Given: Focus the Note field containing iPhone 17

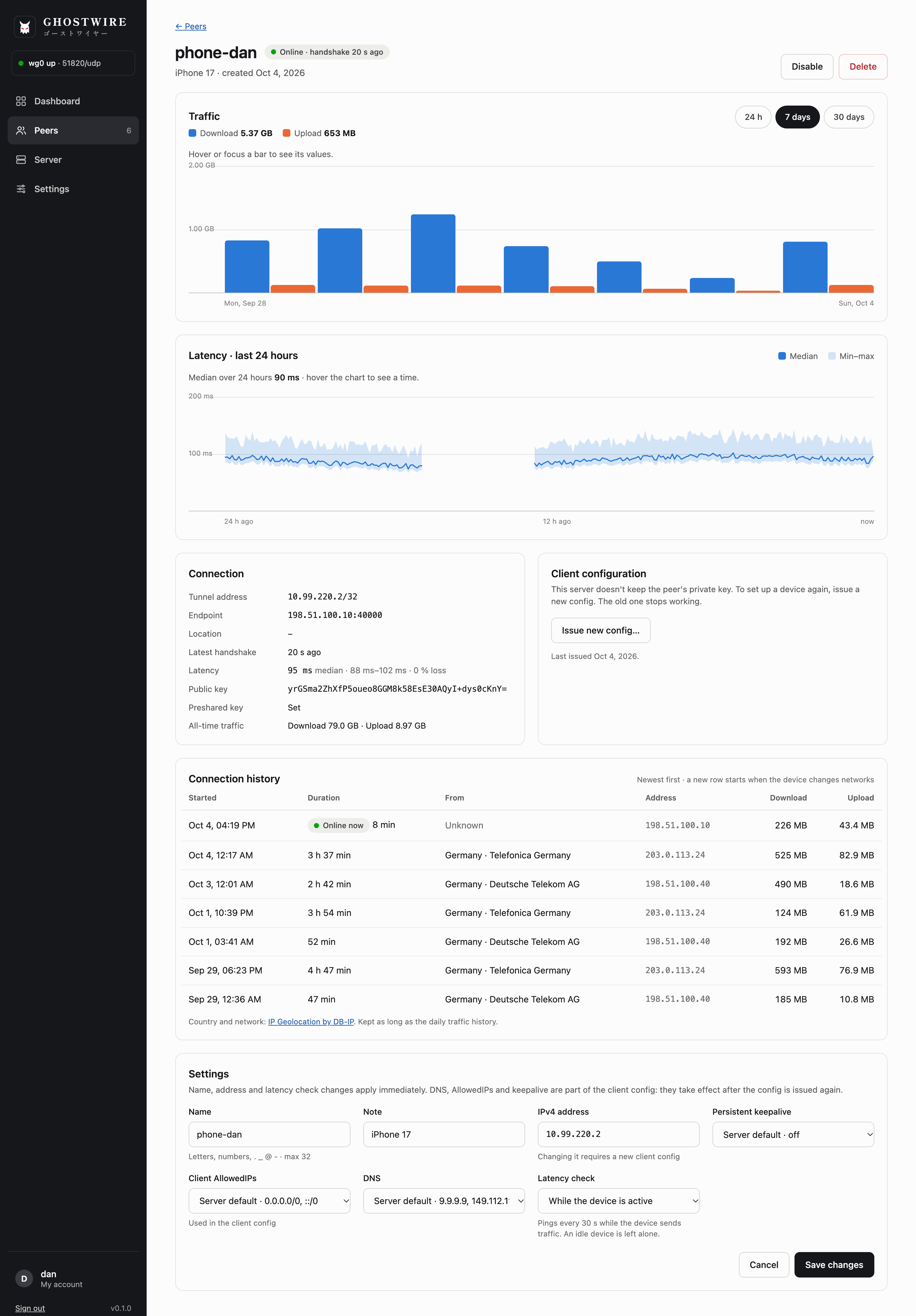Looking at the screenshot, I should (x=444, y=1134).
